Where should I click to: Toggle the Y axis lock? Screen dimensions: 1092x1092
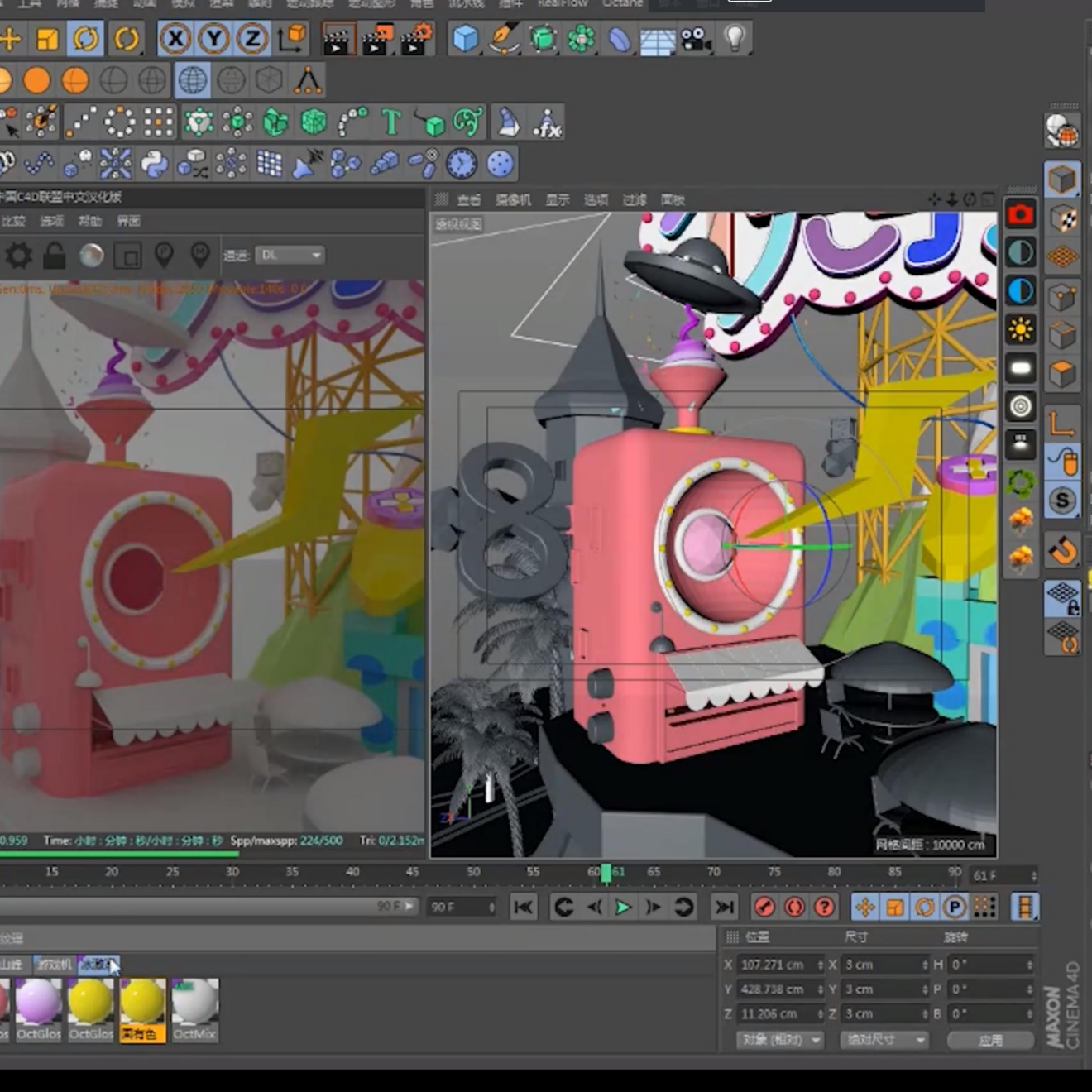point(213,38)
